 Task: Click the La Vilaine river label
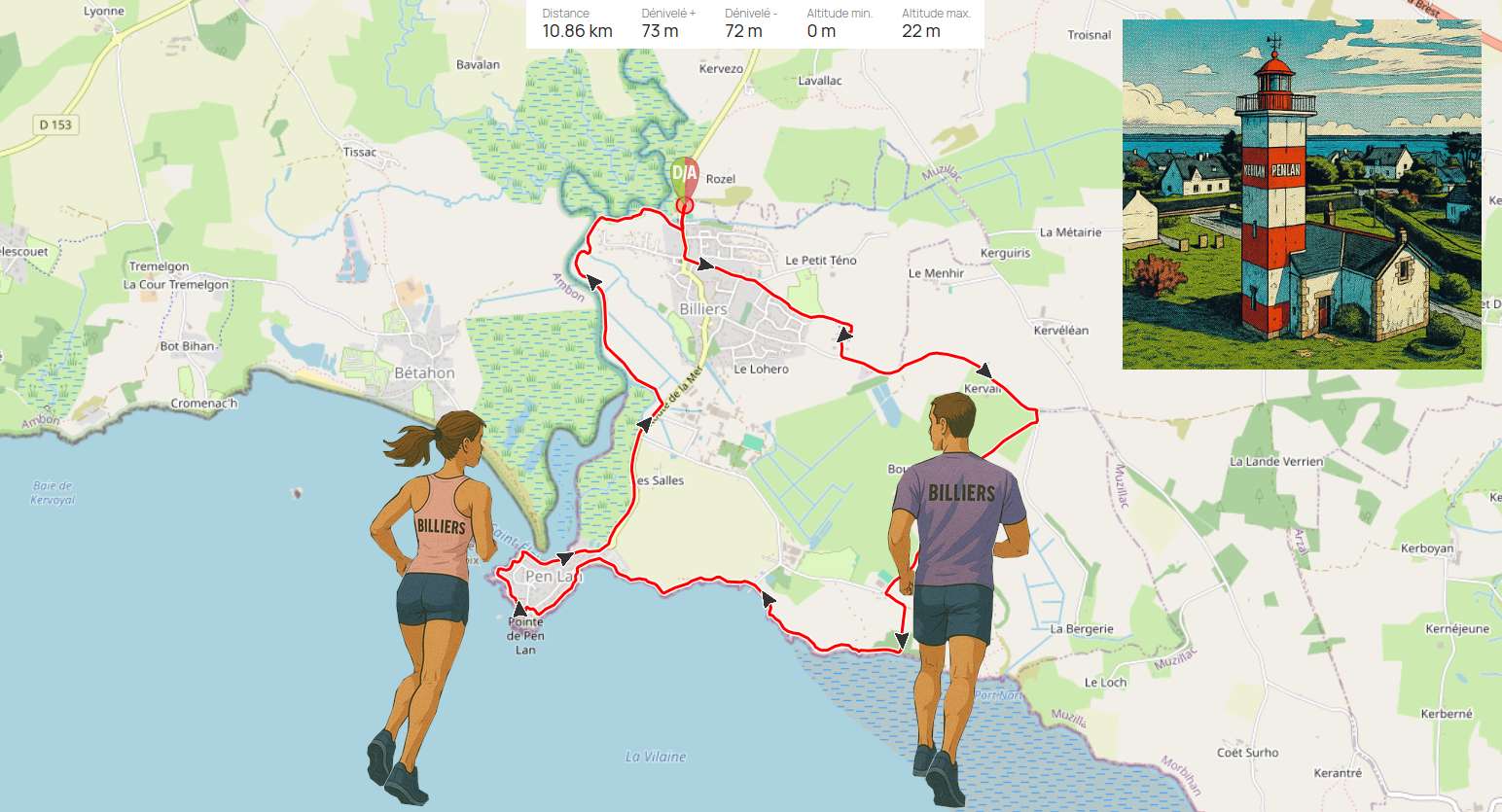(656, 757)
